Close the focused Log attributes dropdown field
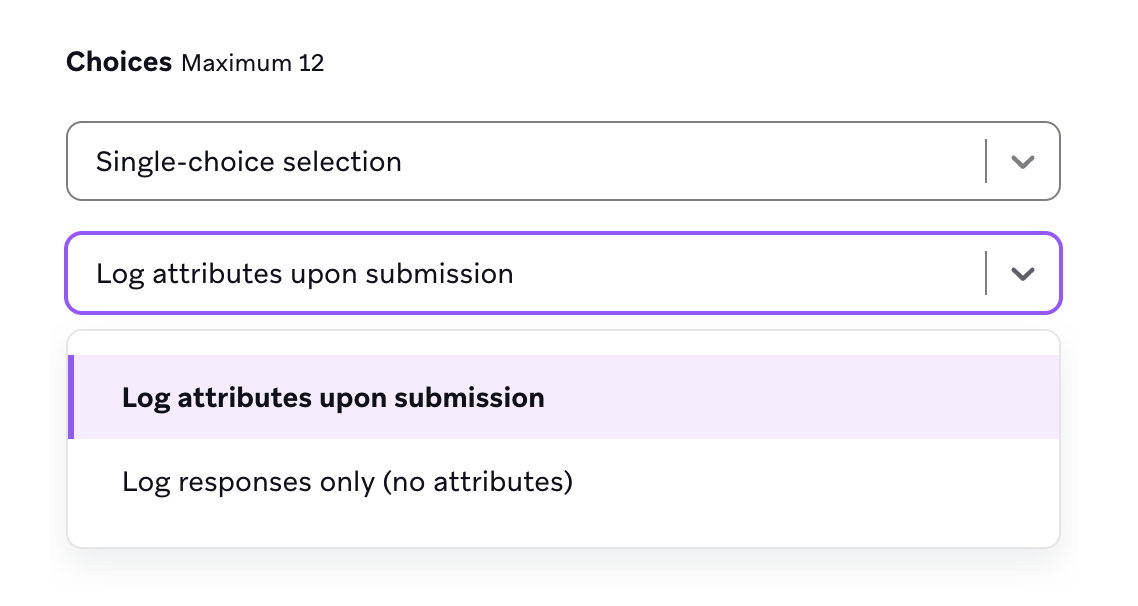 click(x=563, y=273)
